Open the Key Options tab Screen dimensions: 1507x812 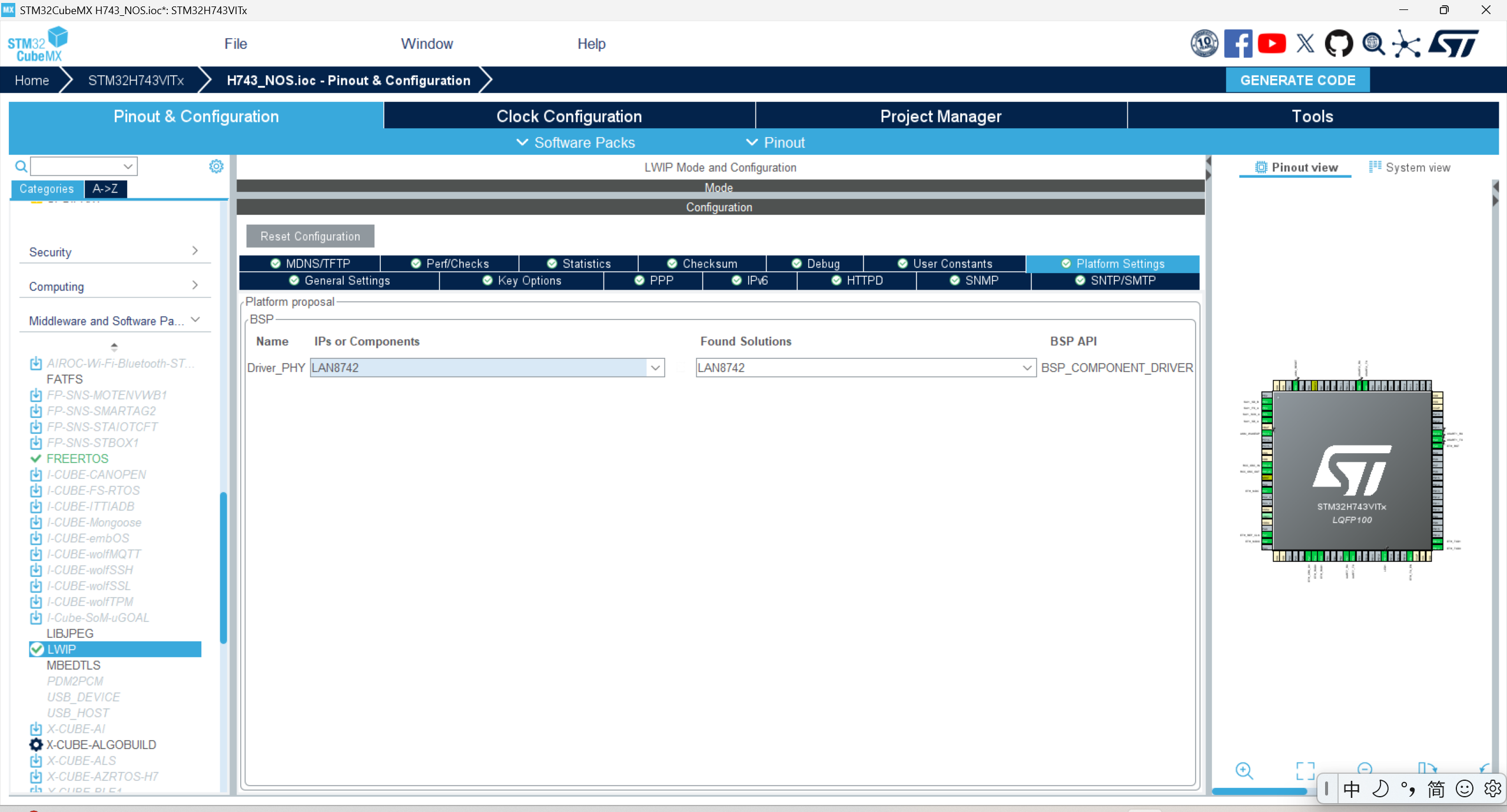point(522,281)
